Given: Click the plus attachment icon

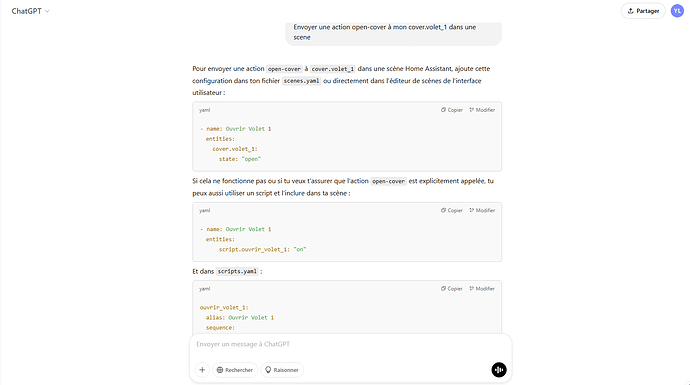Looking at the screenshot, I should click(x=202, y=370).
